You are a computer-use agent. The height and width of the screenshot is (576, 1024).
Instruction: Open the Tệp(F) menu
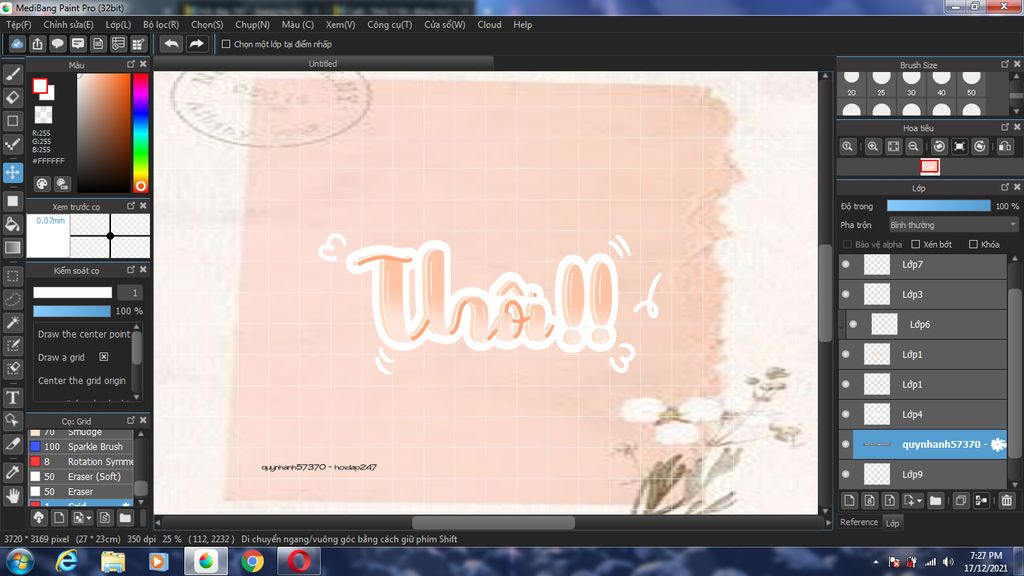click(18, 25)
